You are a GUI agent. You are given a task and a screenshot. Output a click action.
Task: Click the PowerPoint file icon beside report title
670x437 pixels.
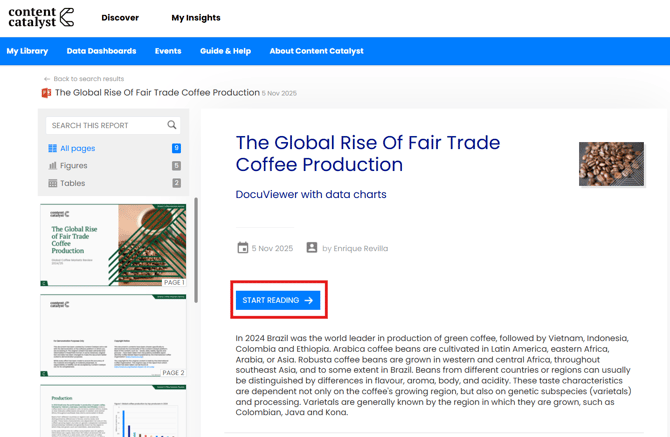pyautogui.click(x=46, y=93)
